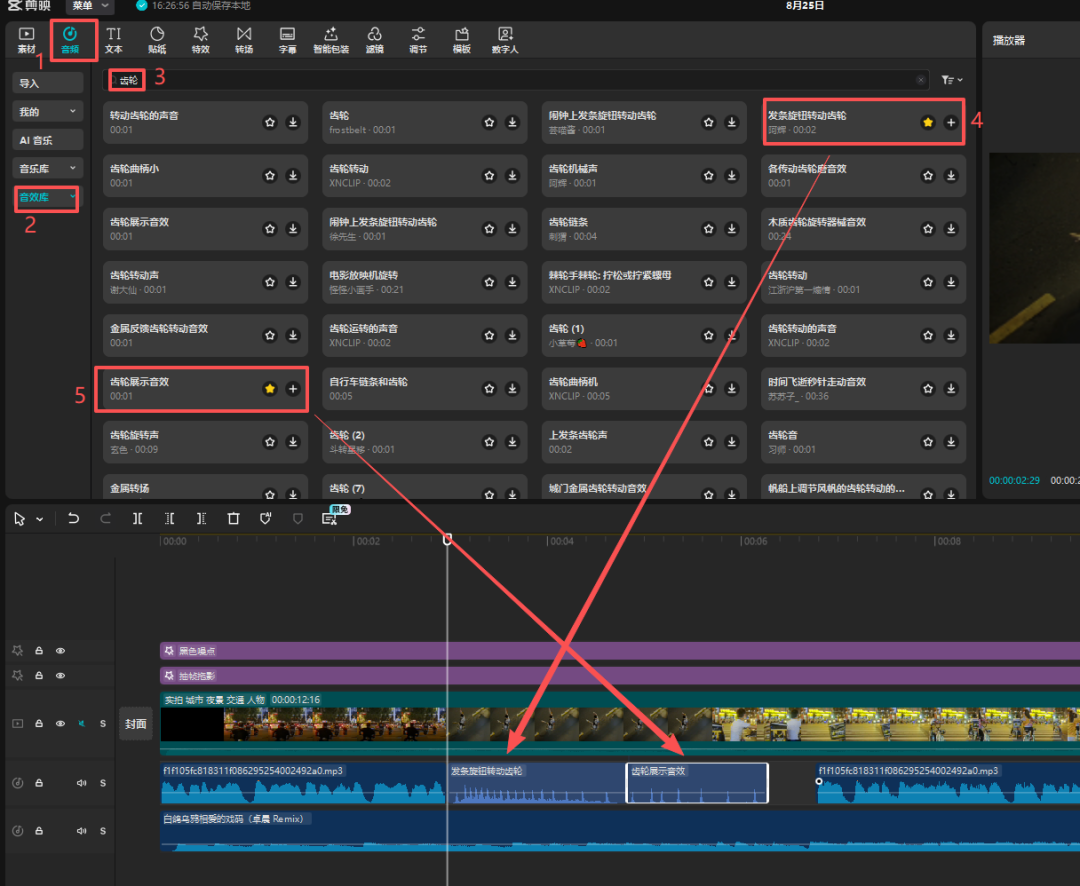Switch to the 文本 (Text) tab
The height and width of the screenshot is (886, 1080).
pyautogui.click(x=114, y=39)
